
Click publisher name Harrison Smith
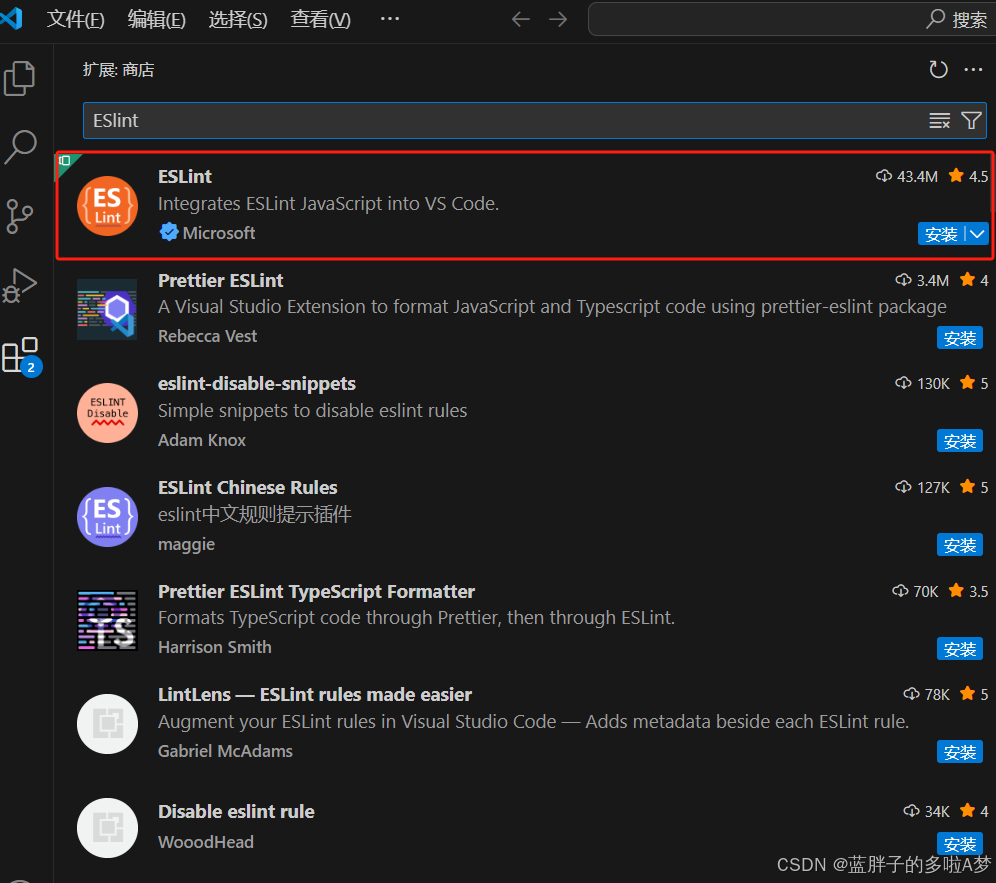click(x=215, y=647)
